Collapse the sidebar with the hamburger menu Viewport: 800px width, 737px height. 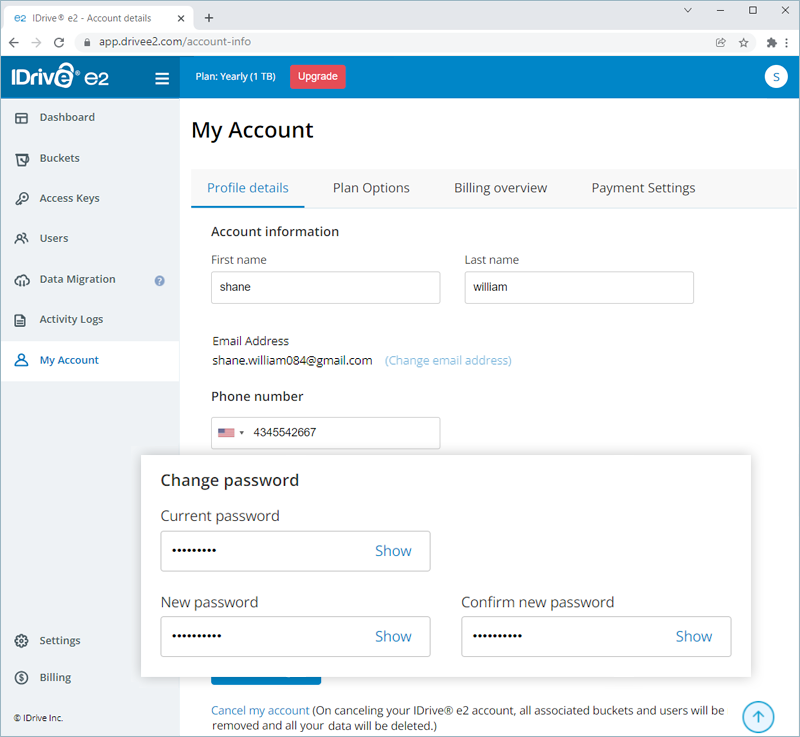click(x=162, y=78)
